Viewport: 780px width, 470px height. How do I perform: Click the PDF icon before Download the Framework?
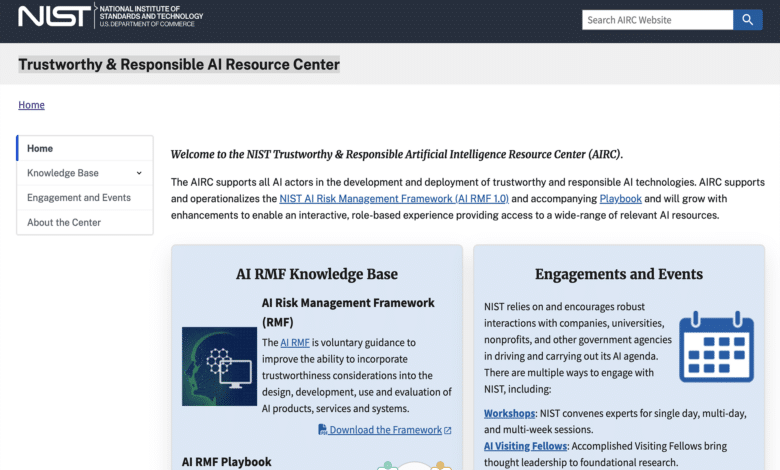coord(322,429)
